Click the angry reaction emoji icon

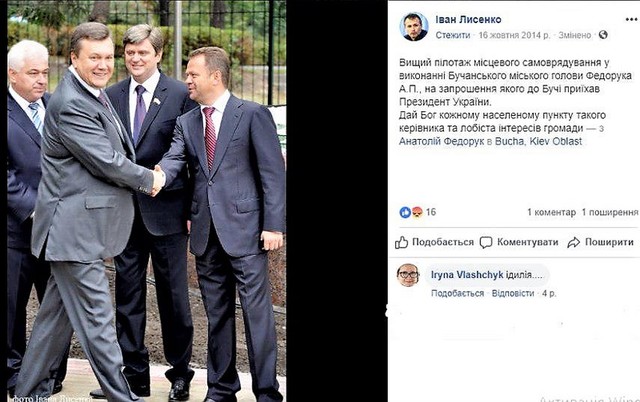pos(417,212)
